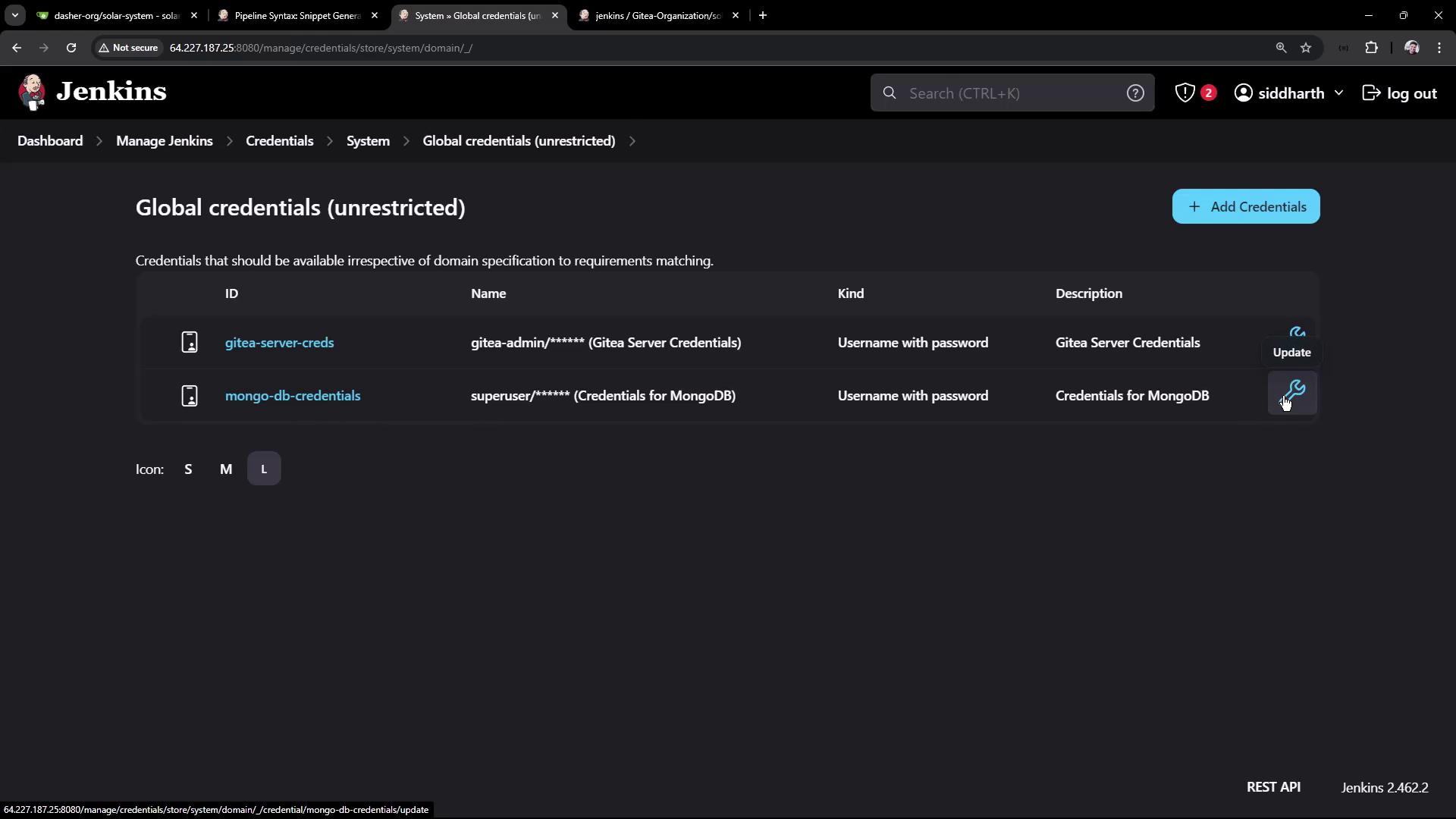Open the gitea-server-creds link
The width and height of the screenshot is (1456, 819).
[x=279, y=342]
